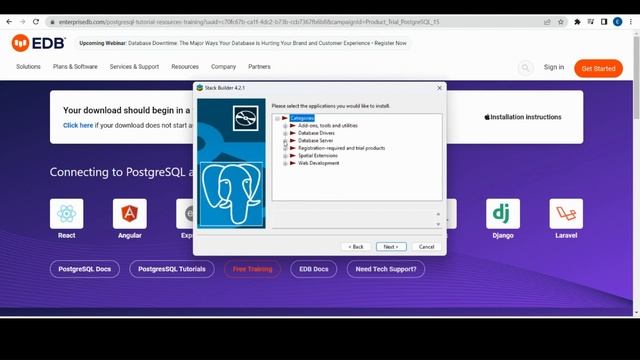
Task: Collapse the Categories root node
Action: click(277, 118)
